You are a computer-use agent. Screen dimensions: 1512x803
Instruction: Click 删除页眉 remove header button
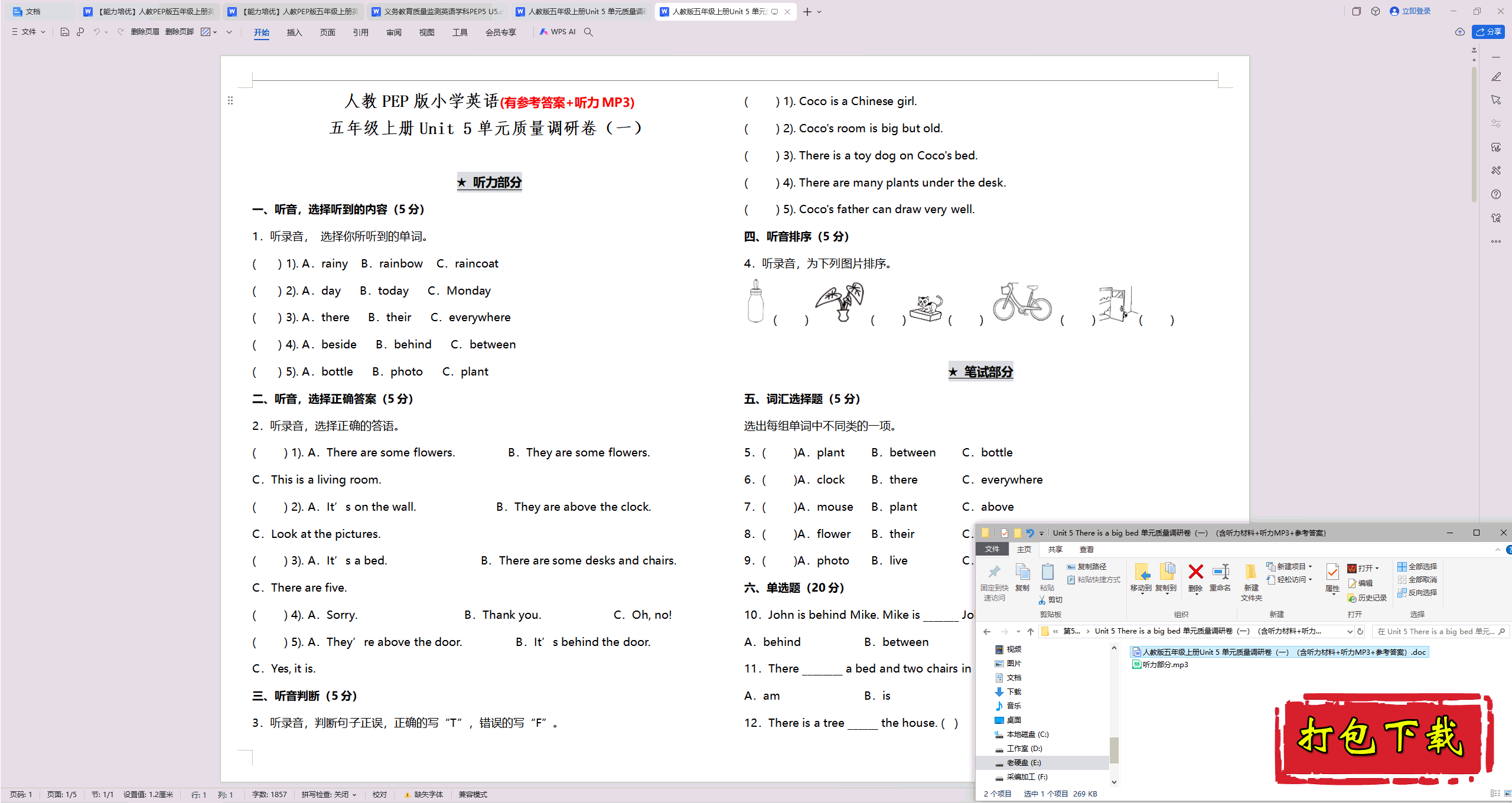click(x=145, y=32)
